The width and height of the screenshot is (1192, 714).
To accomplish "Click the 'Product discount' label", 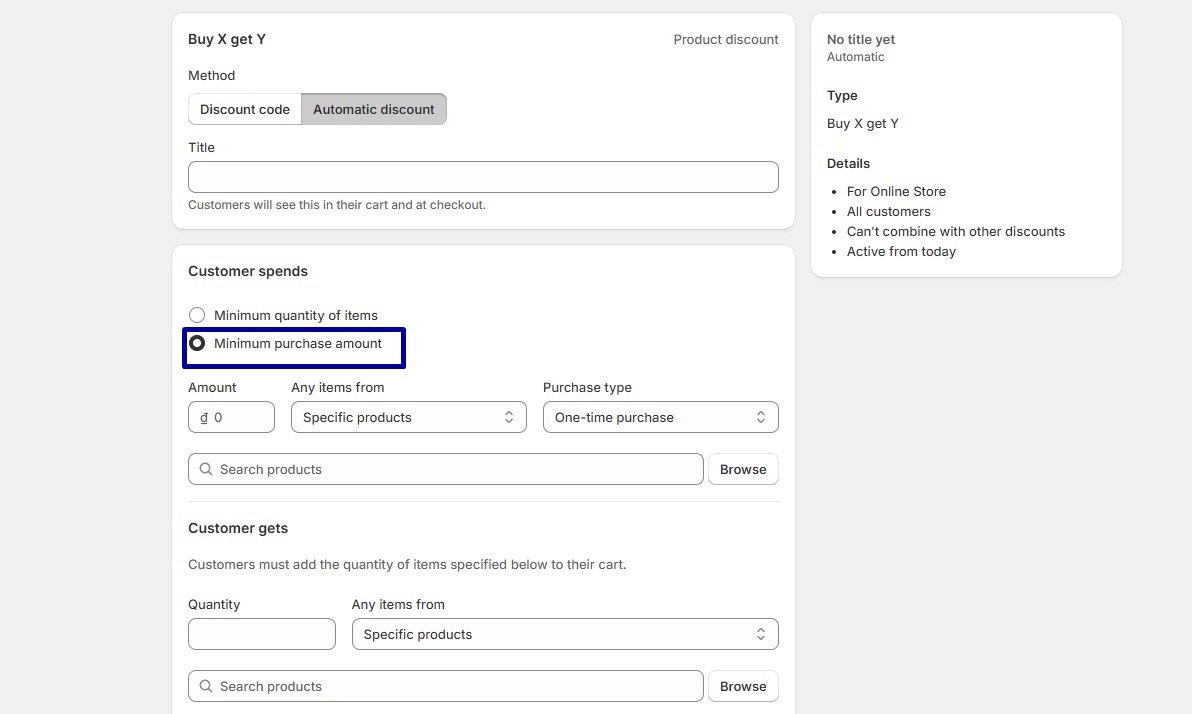I will pos(726,40).
